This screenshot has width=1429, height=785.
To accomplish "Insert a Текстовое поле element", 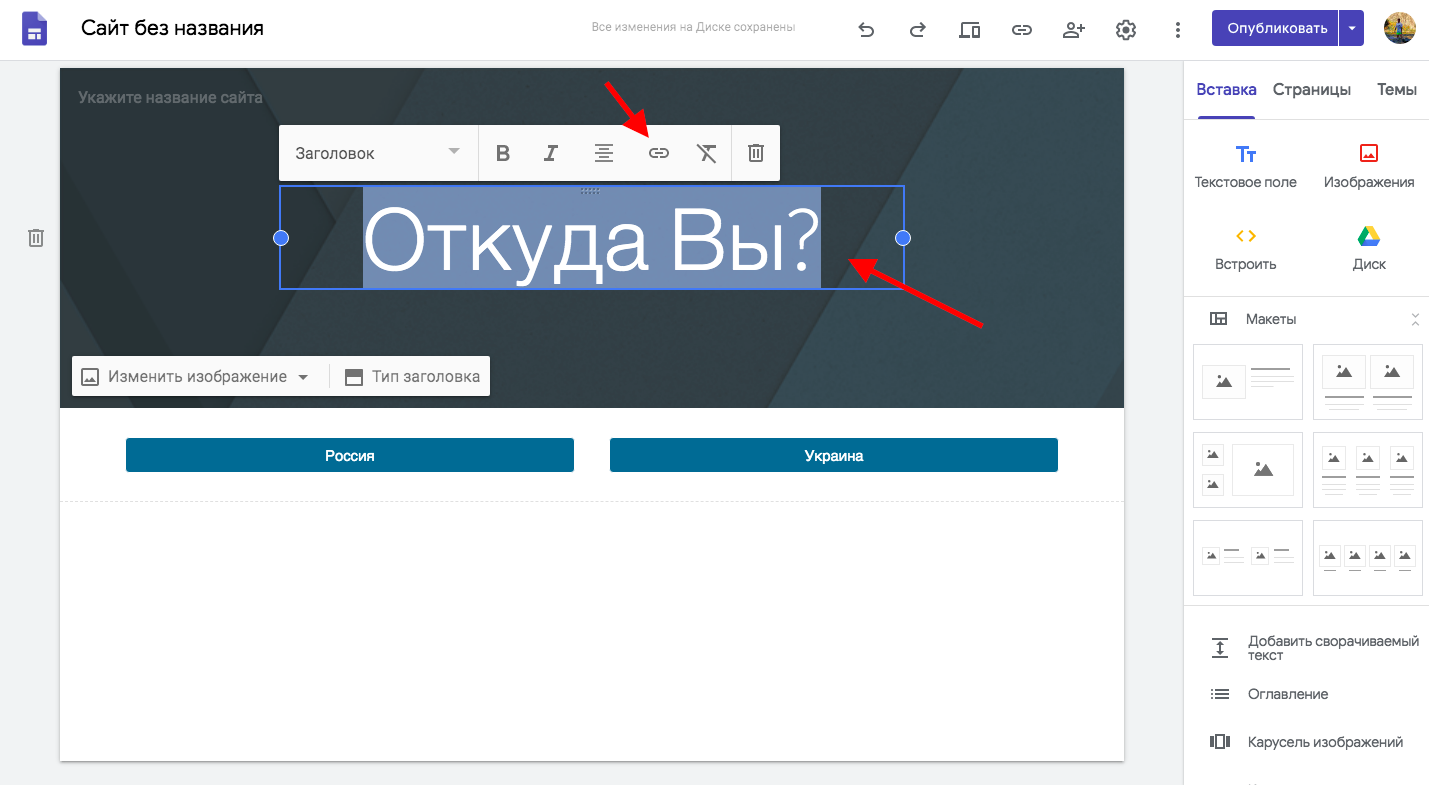I will (1246, 166).
